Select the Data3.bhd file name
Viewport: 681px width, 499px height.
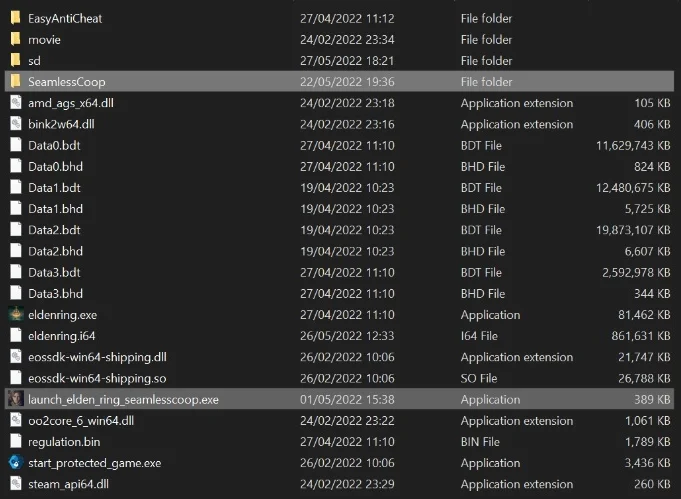pyautogui.click(x=55, y=293)
